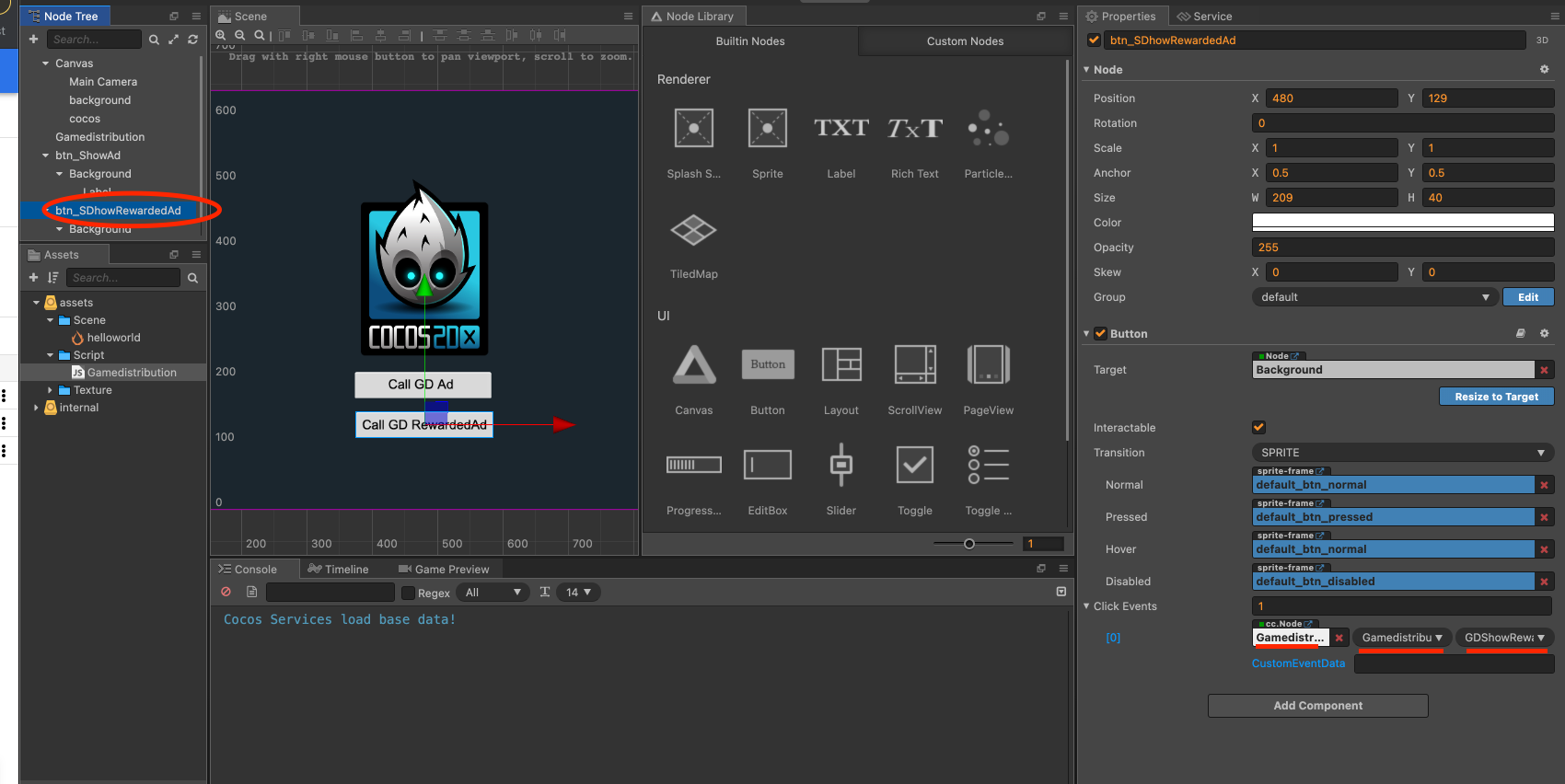Click the Add Component button
The image size is (1565, 784).
(x=1317, y=706)
